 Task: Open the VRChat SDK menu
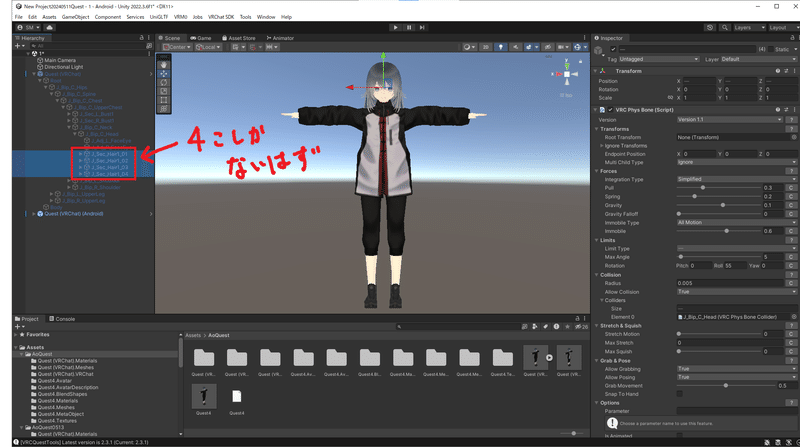220,17
